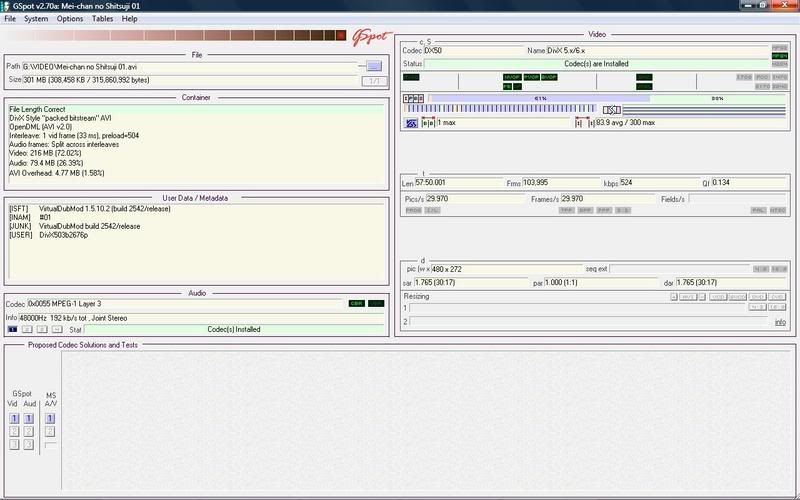Click the empty Fields/s field
Viewport: 800px width, 500px height.
click(738, 199)
